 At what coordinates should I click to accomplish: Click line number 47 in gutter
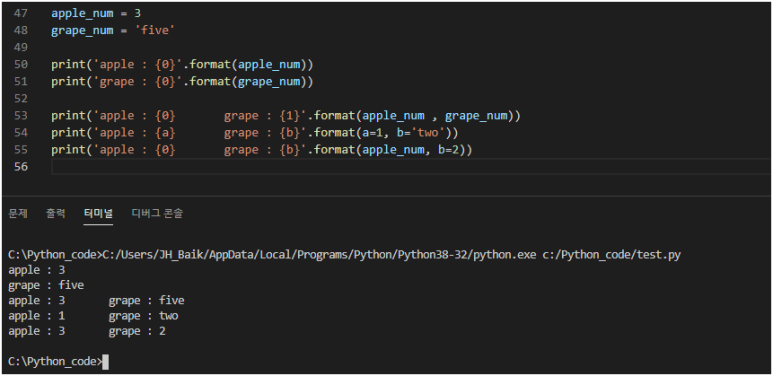21,13
